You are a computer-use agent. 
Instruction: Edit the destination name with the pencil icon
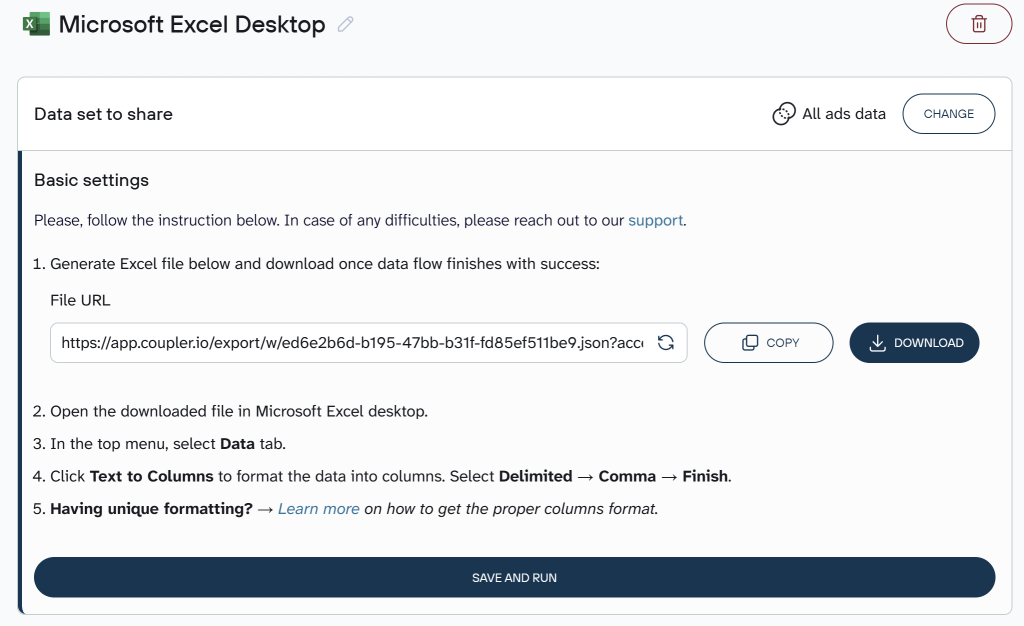(345, 24)
